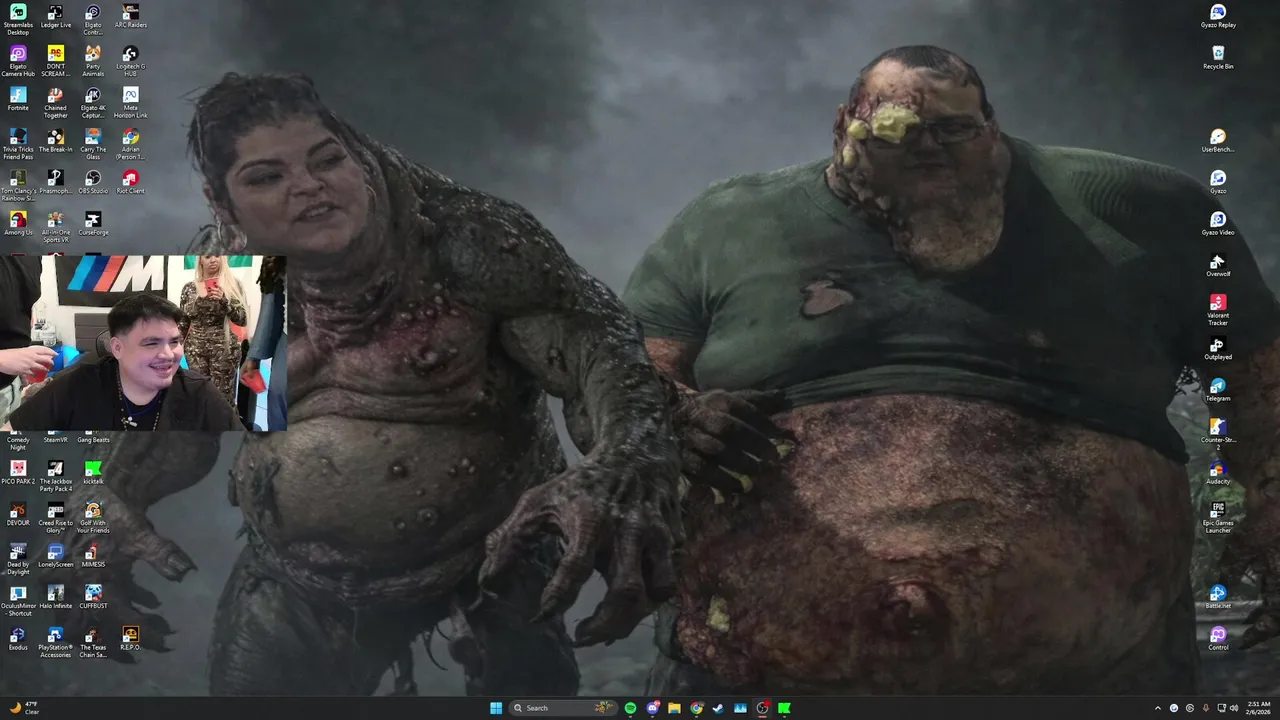Select OculusMirror Shortcut icon

(x=18, y=602)
